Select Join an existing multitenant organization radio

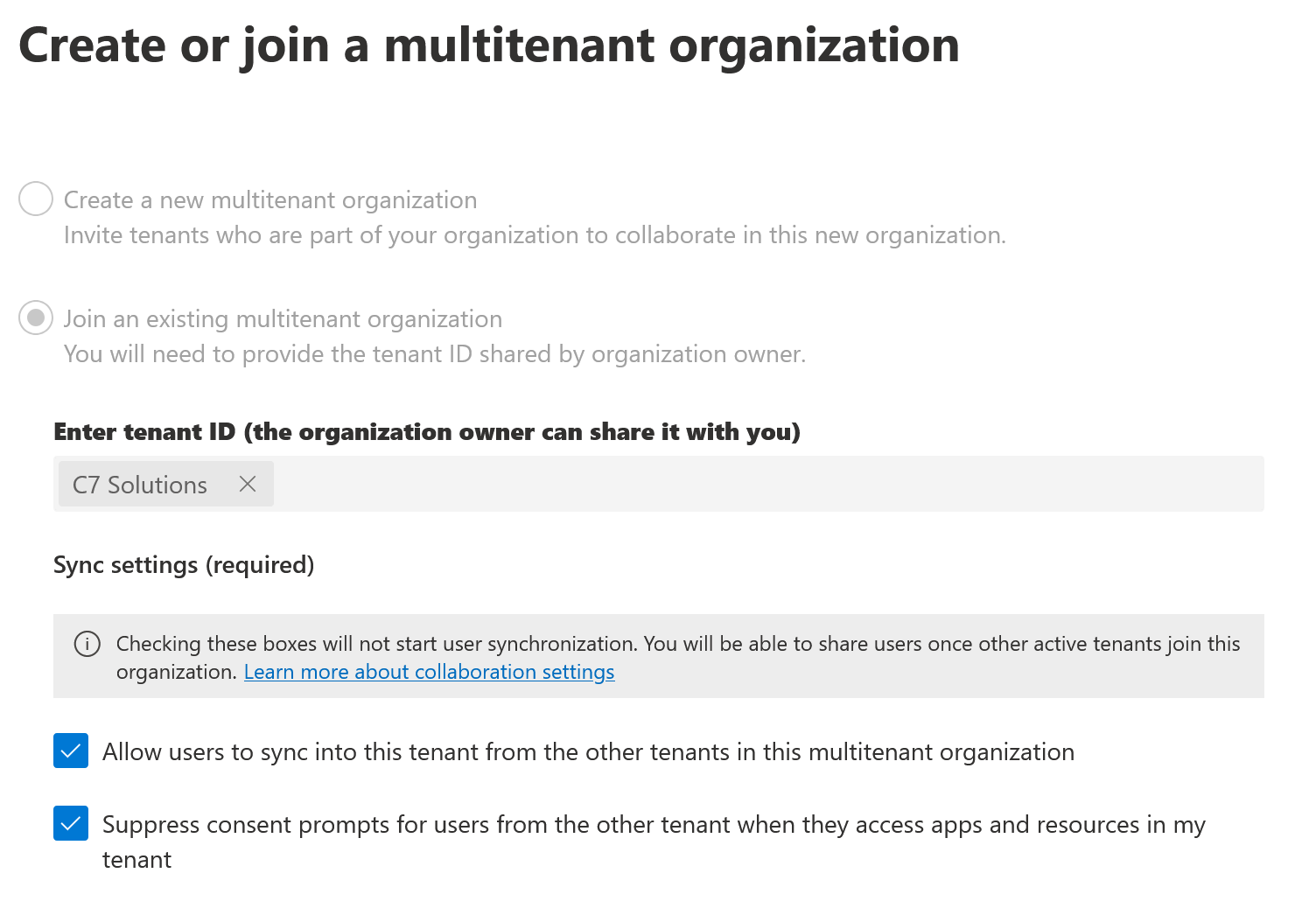coord(36,318)
